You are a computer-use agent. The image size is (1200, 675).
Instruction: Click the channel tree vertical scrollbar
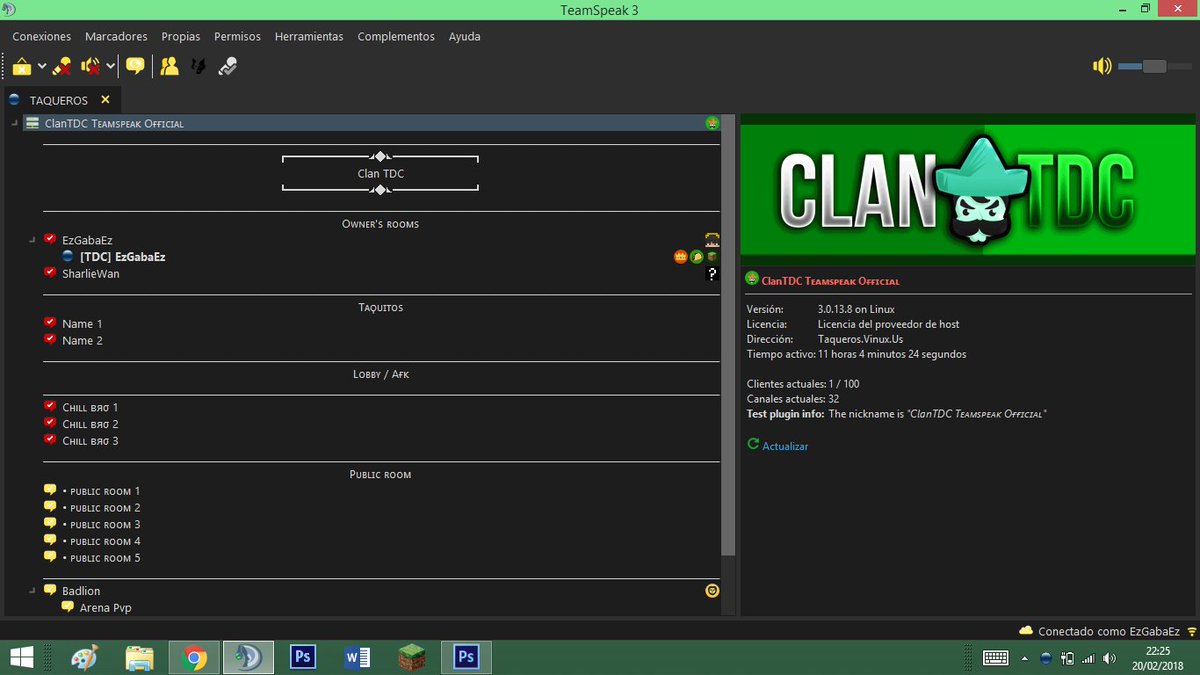pos(730,336)
